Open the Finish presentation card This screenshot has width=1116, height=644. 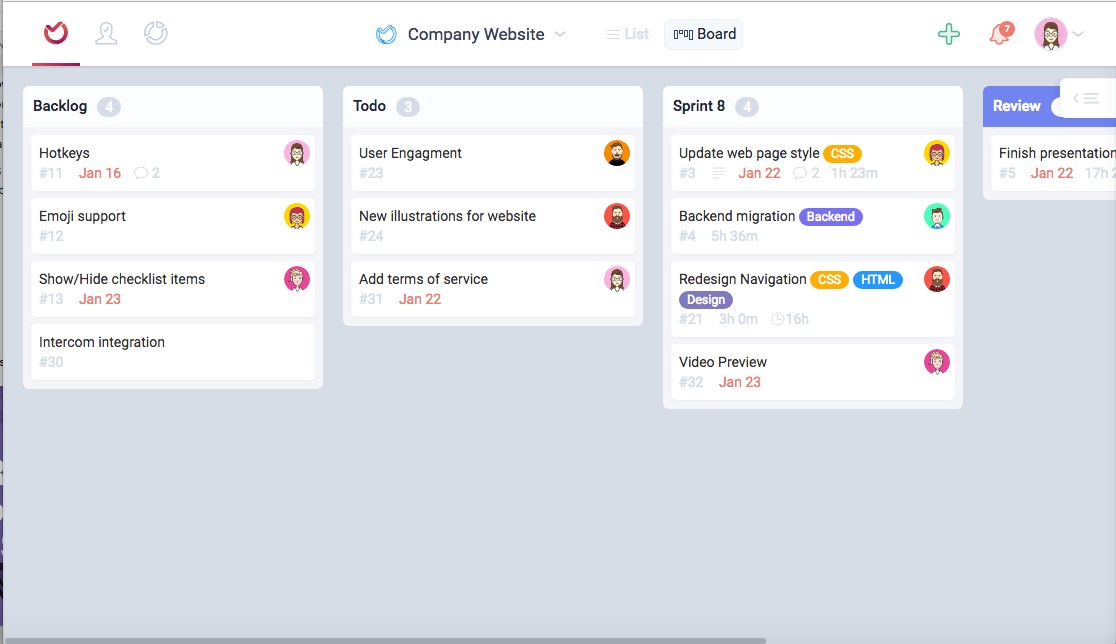click(1053, 163)
